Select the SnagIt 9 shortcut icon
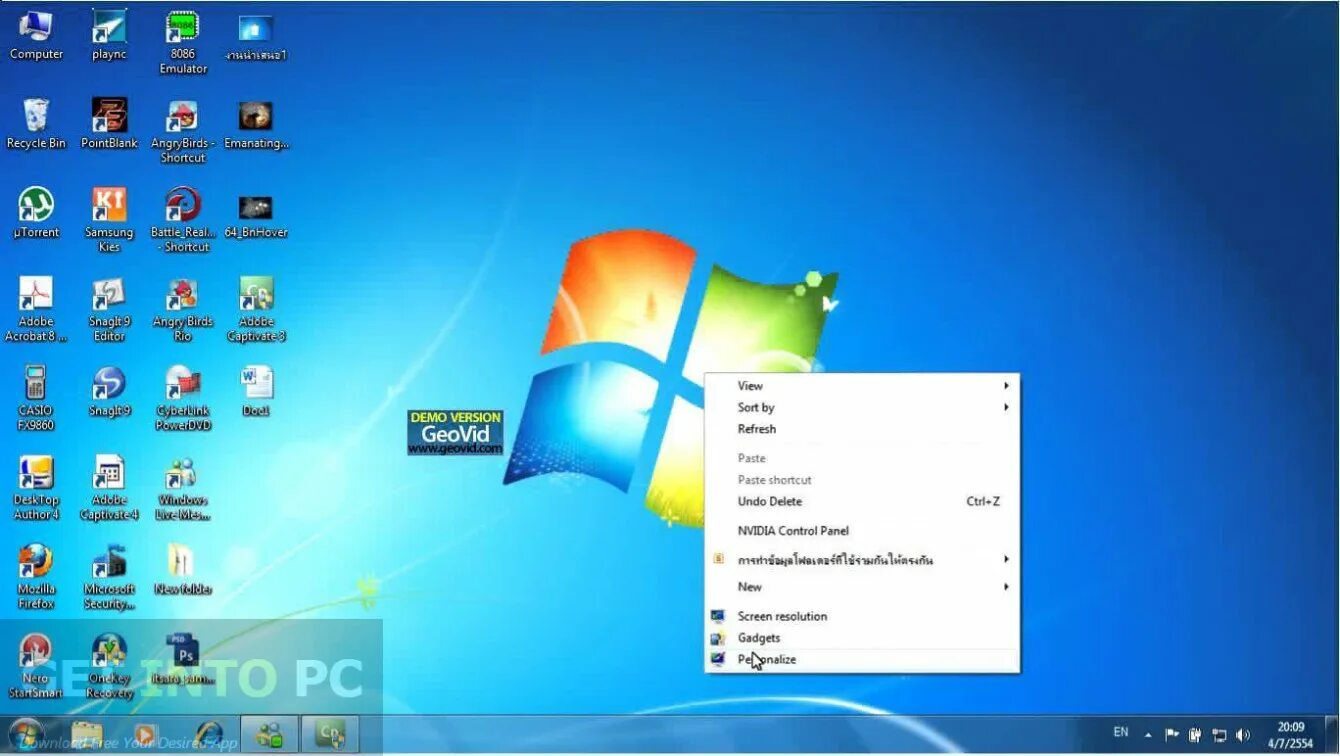 [x=109, y=391]
